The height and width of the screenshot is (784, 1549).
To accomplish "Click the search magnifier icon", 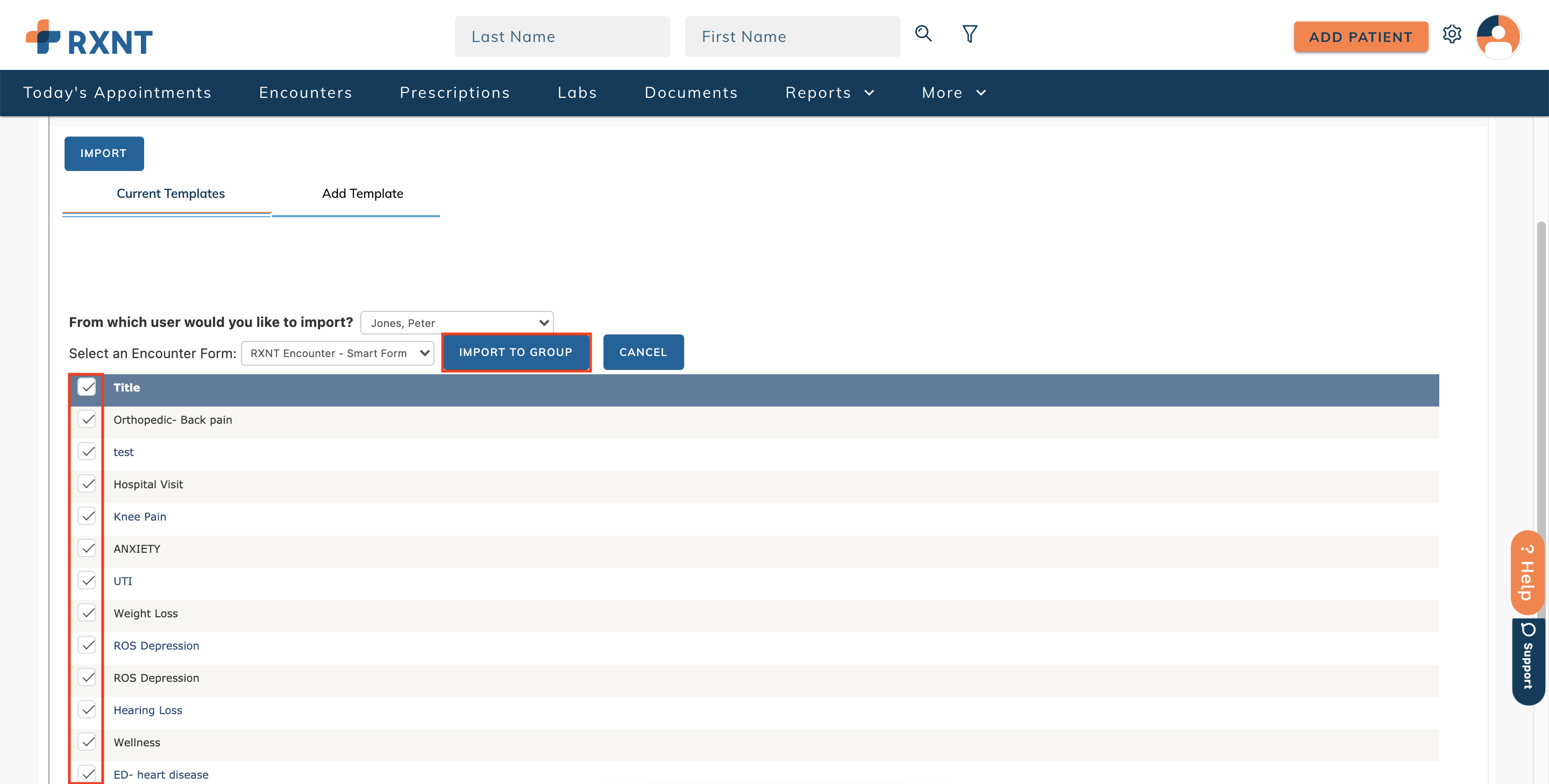I will tap(923, 34).
